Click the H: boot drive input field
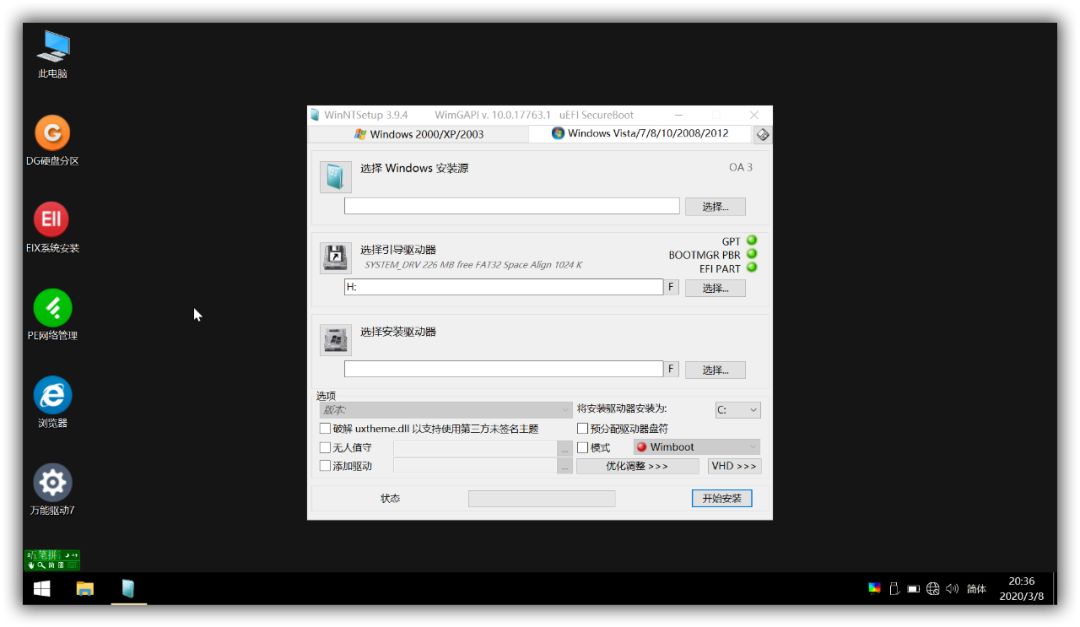 coord(500,287)
